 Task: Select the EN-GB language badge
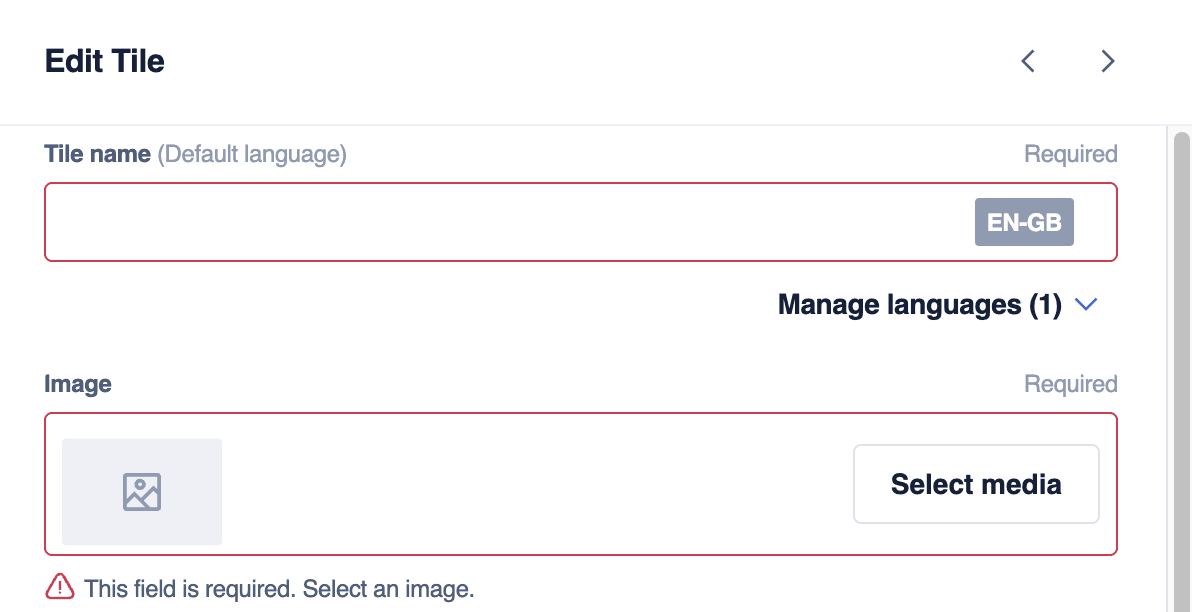coord(1024,222)
